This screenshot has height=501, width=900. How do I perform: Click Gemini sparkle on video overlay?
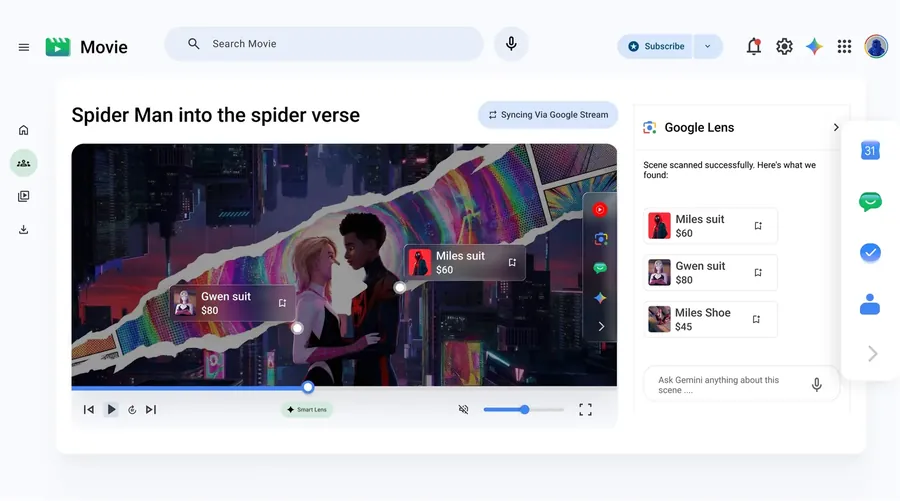pos(600,298)
